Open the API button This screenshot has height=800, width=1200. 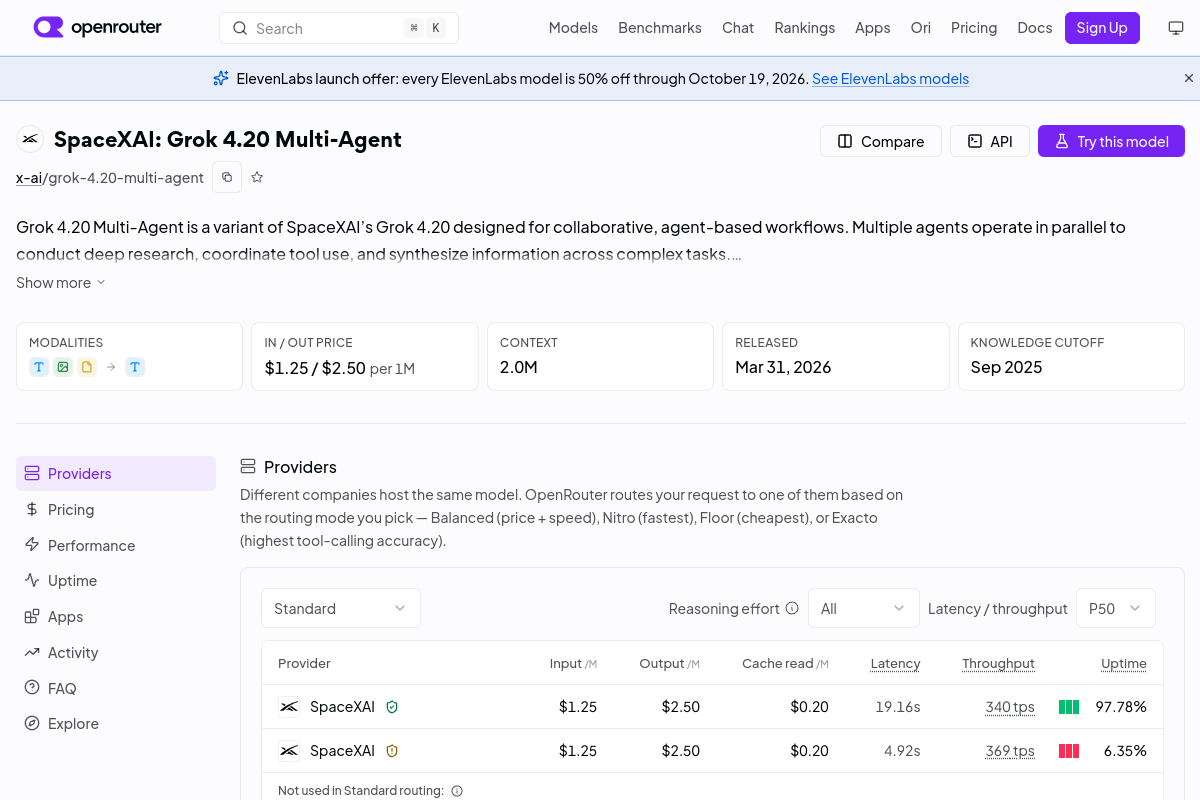coord(990,141)
